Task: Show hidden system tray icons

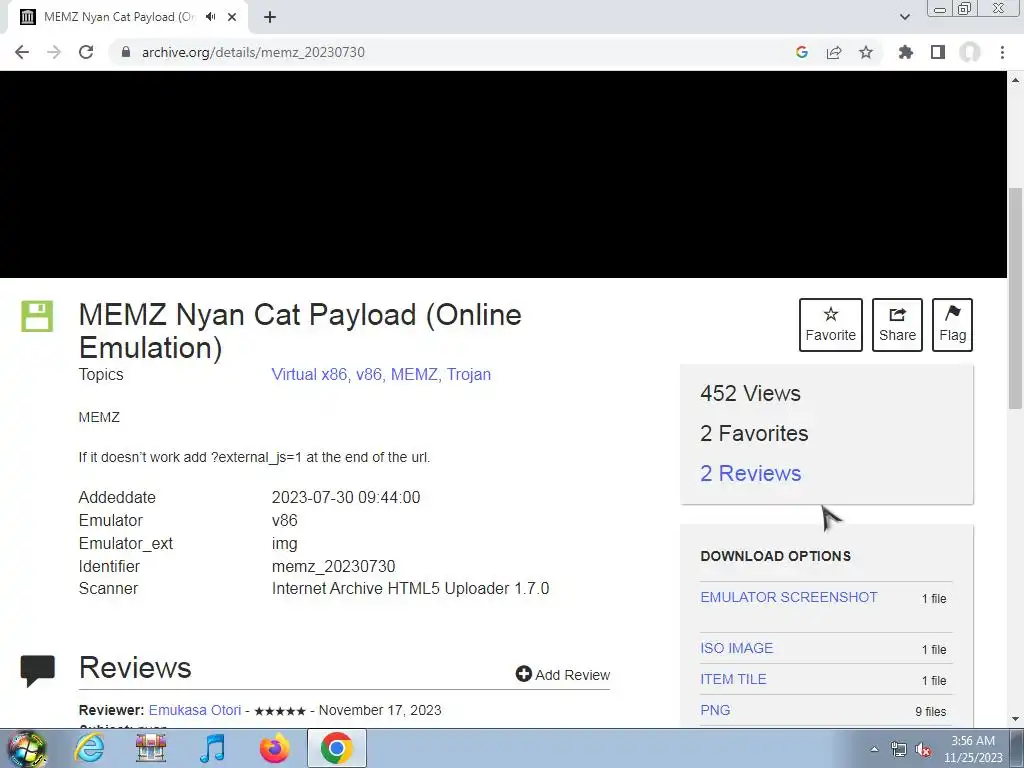Action: click(874, 749)
